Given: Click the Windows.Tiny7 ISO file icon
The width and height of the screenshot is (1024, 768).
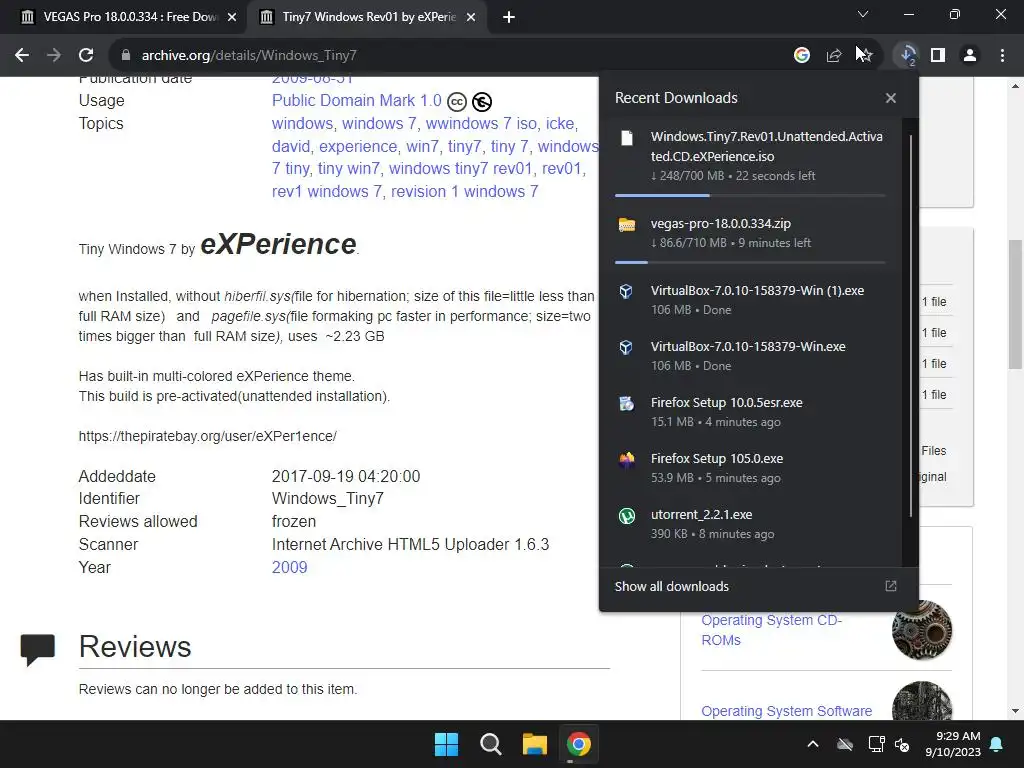Looking at the screenshot, I should (627, 138).
